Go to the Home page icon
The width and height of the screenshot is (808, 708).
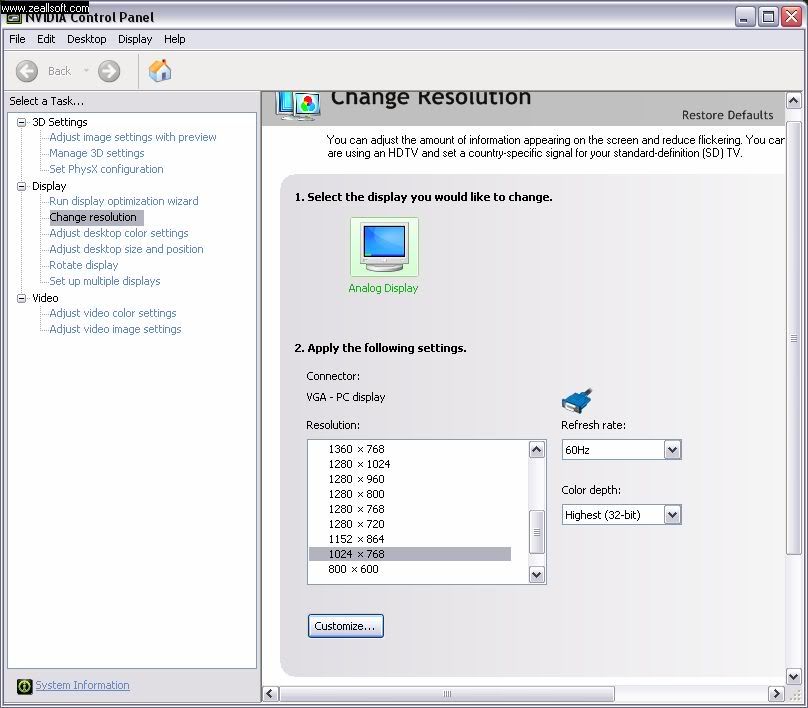click(160, 71)
